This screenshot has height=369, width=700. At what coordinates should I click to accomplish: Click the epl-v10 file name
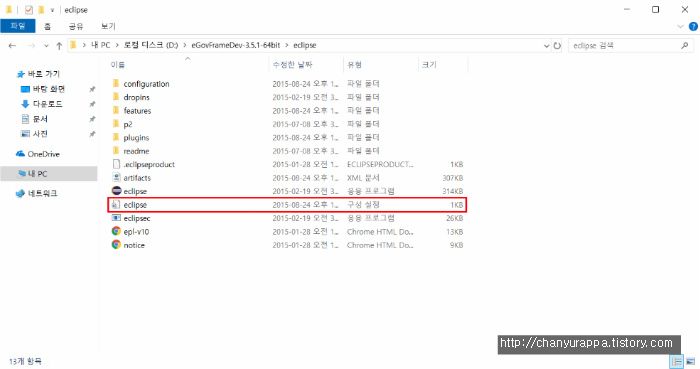click(x=136, y=232)
